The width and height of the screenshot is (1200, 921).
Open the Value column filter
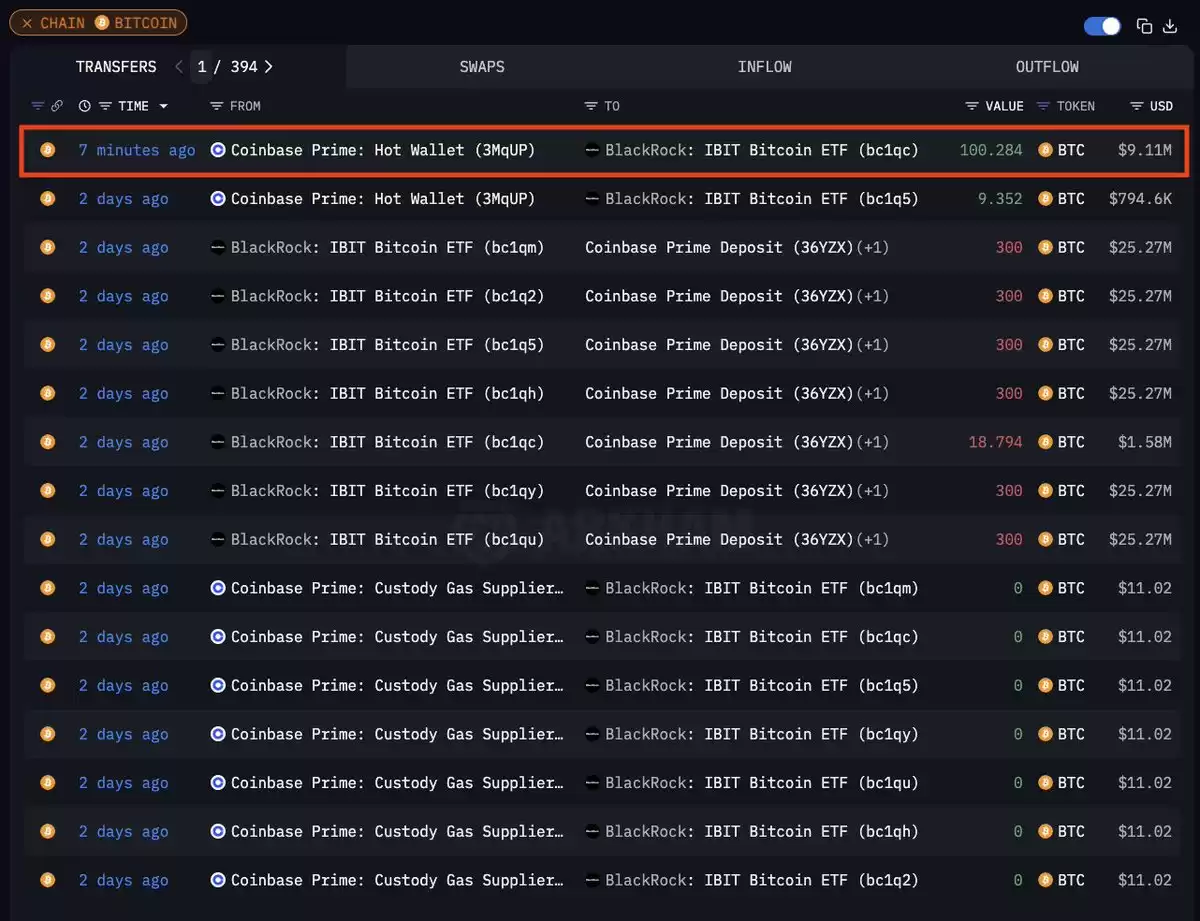tap(971, 106)
